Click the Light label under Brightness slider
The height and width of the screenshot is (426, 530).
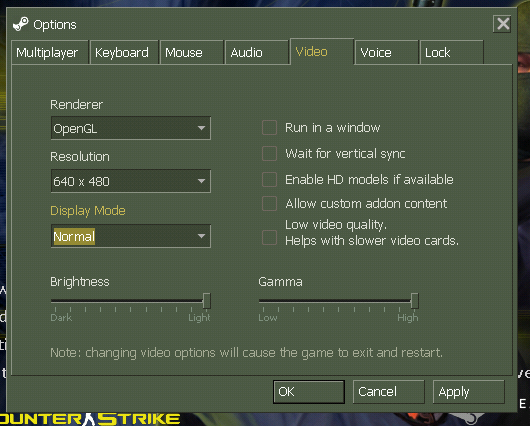pos(199,318)
